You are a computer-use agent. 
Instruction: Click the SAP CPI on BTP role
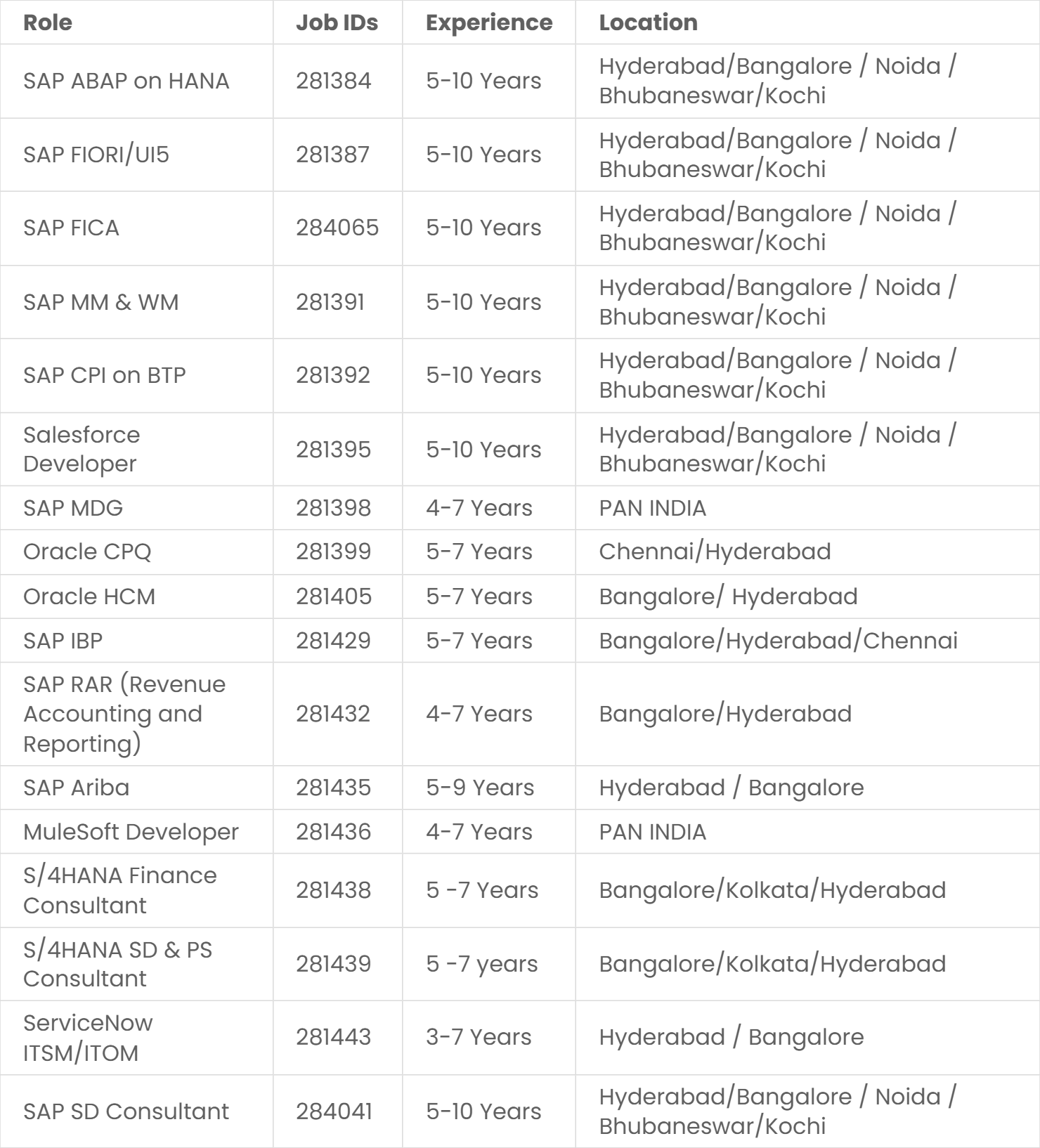click(105, 375)
